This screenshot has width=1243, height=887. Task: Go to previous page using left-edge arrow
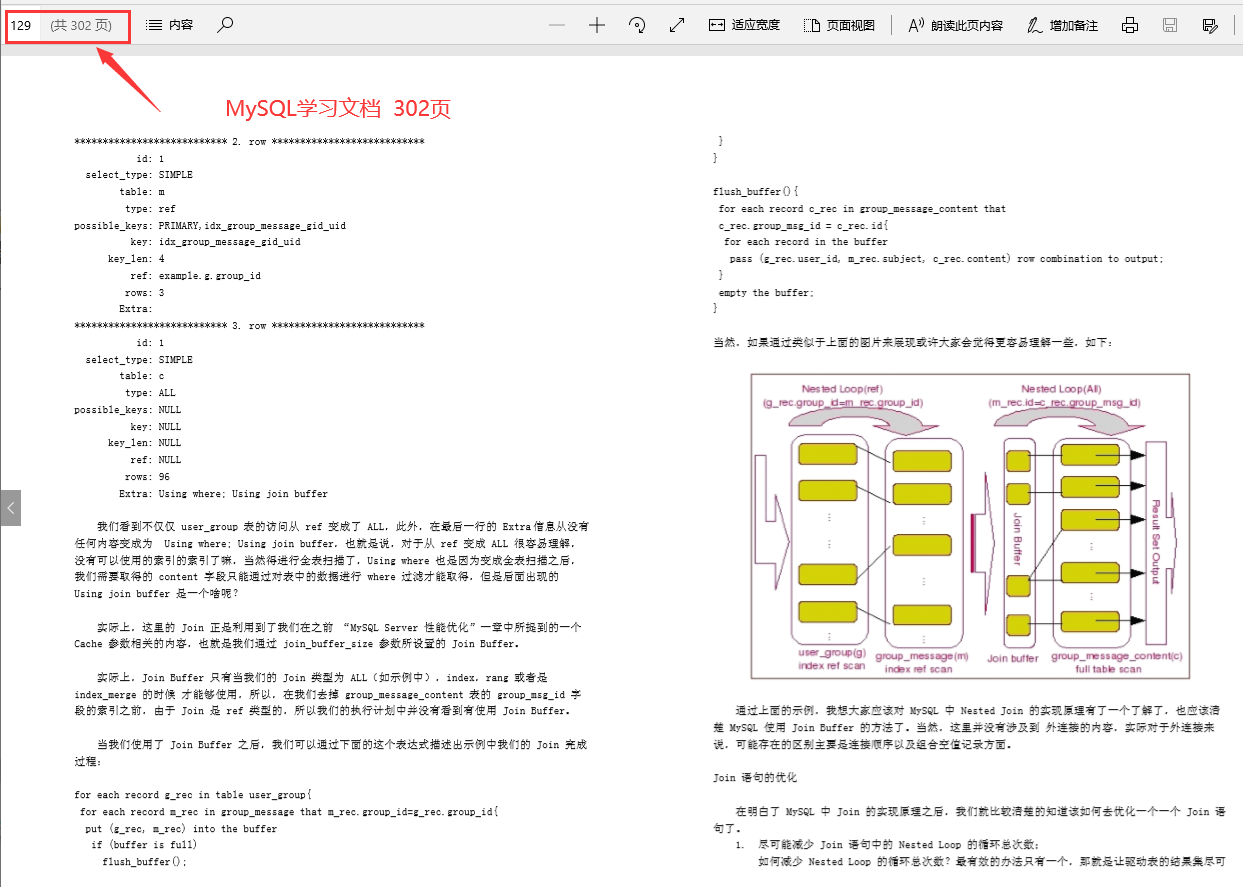tap(10, 508)
